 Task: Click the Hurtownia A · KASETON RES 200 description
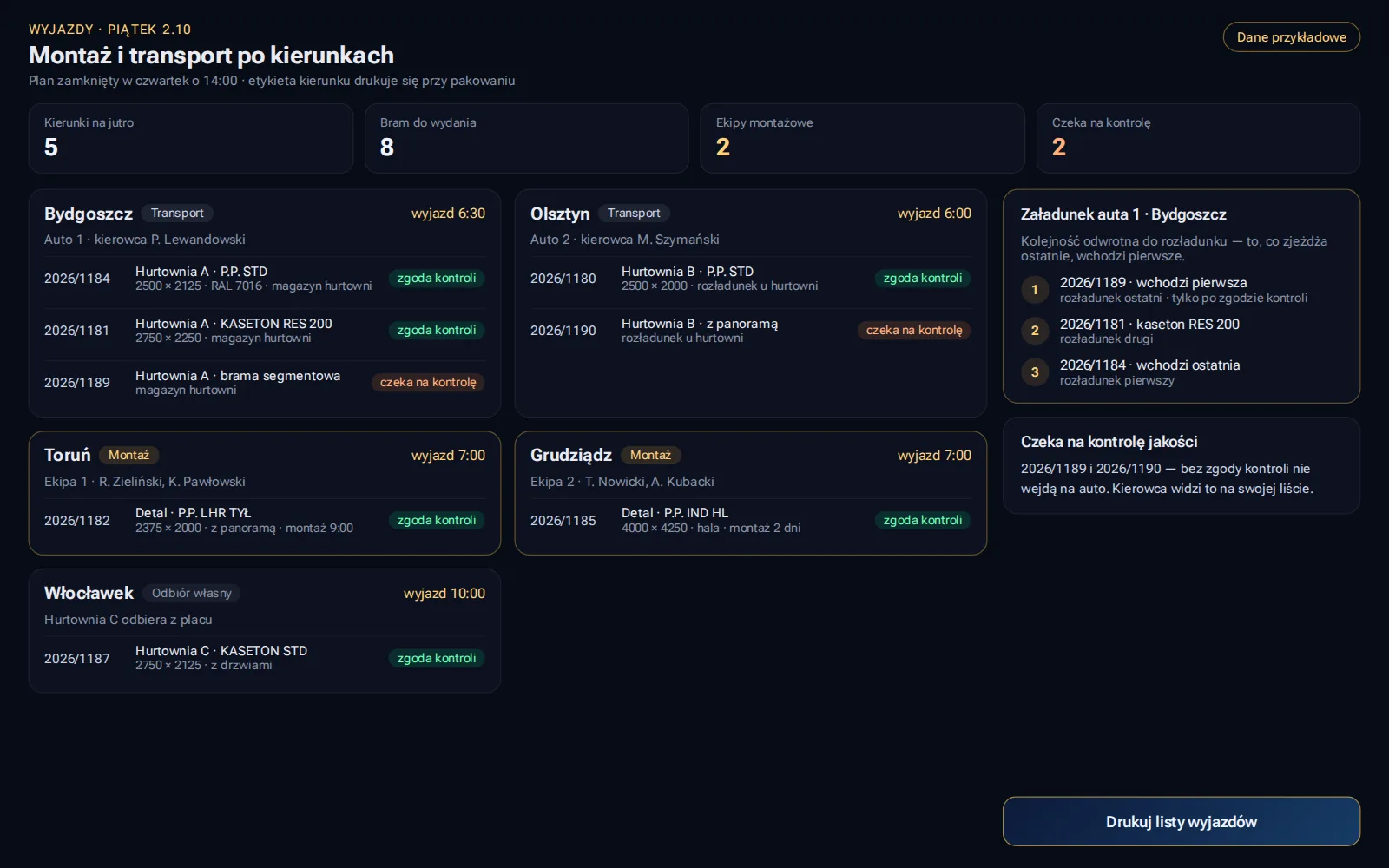click(x=234, y=324)
